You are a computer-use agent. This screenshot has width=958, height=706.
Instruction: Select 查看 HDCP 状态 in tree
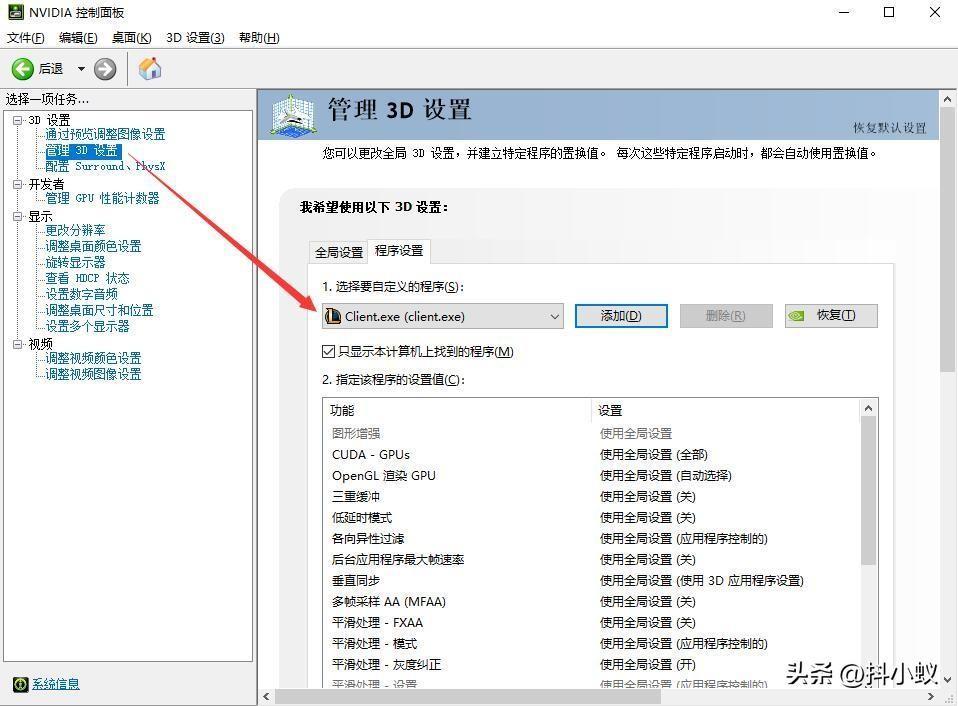pos(87,278)
